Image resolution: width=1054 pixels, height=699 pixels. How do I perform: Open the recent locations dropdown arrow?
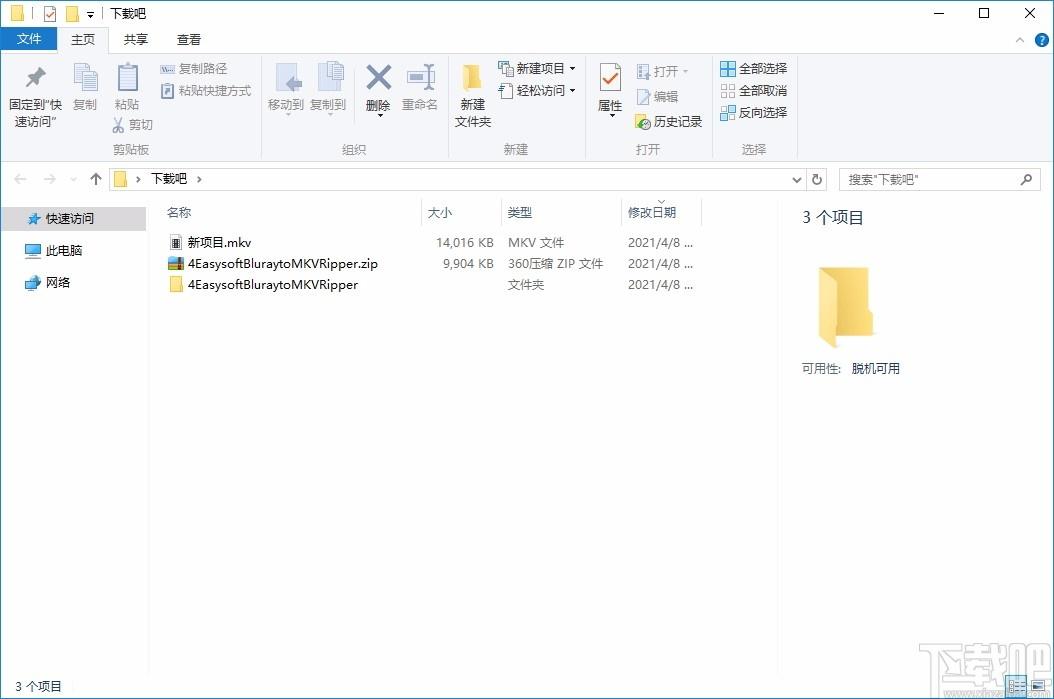coord(73,179)
